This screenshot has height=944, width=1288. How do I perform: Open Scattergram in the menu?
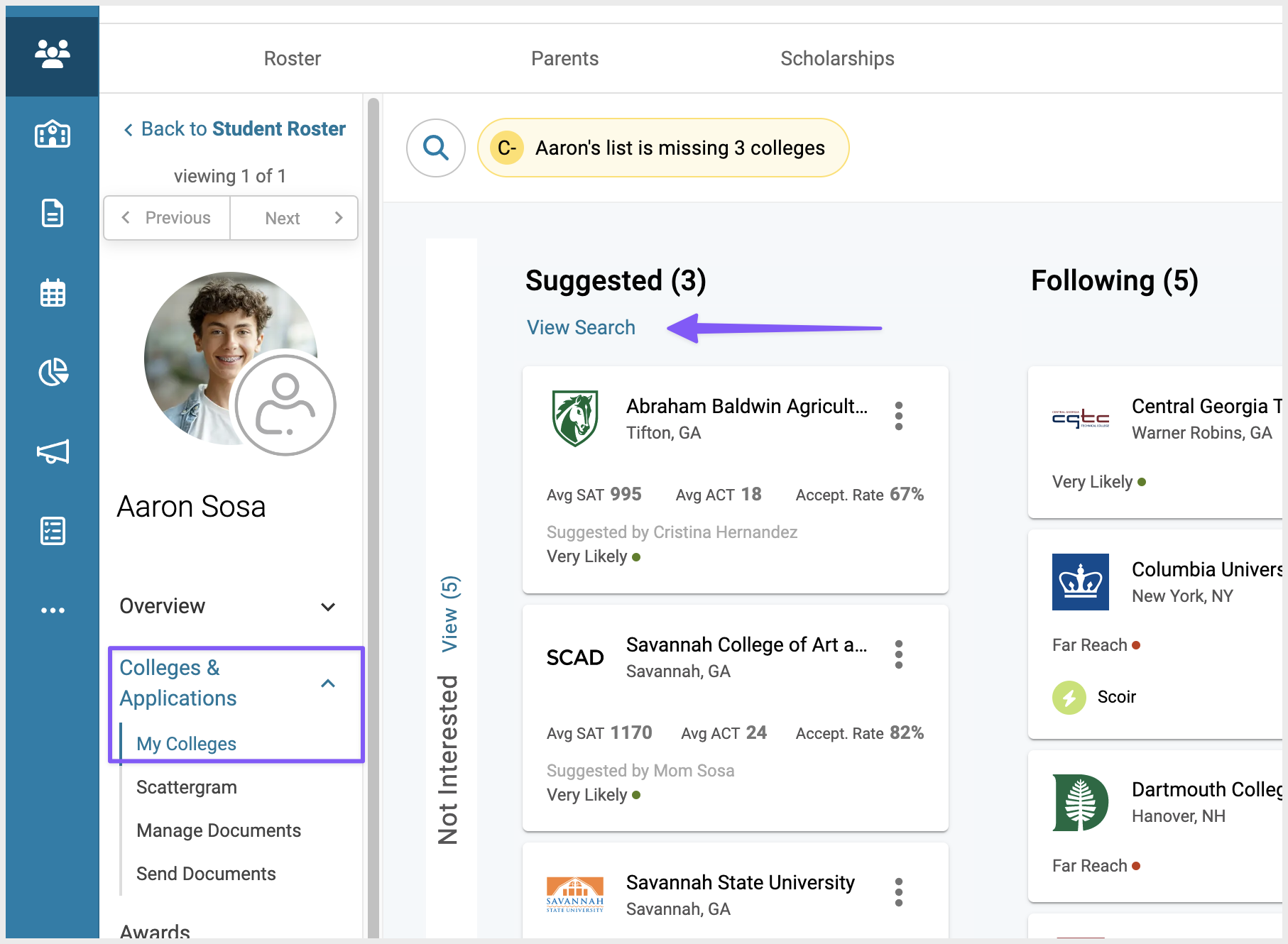pos(187,787)
